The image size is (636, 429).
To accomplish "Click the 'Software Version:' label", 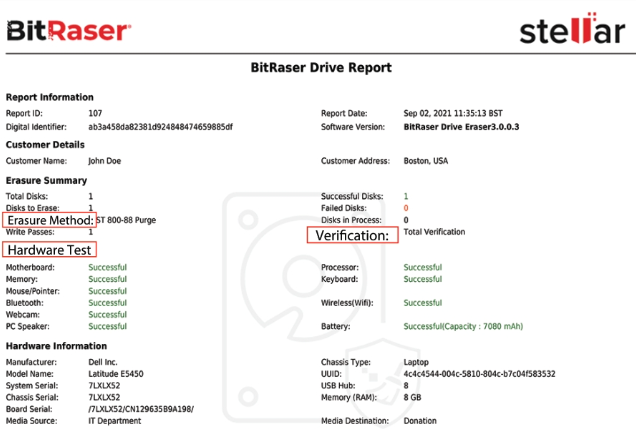I will pyautogui.click(x=353, y=127).
